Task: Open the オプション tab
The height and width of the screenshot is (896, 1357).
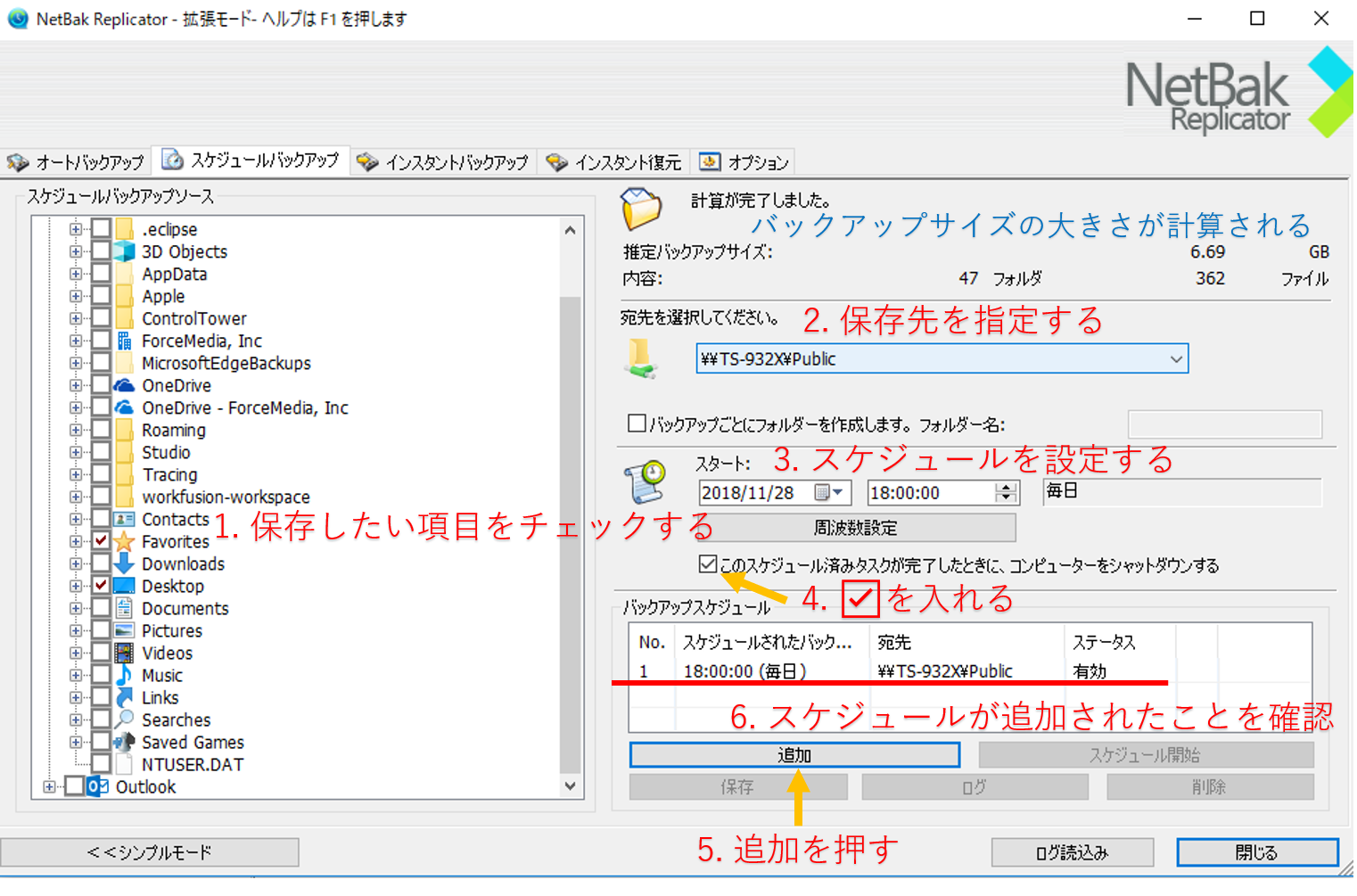Action: 745,162
